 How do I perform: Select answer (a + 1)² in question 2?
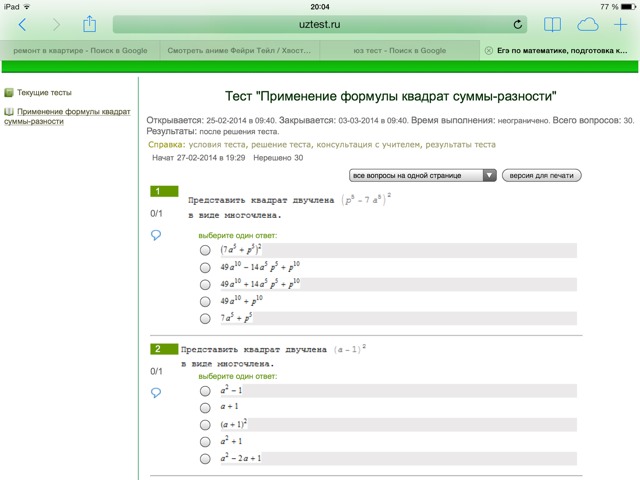[205, 425]
